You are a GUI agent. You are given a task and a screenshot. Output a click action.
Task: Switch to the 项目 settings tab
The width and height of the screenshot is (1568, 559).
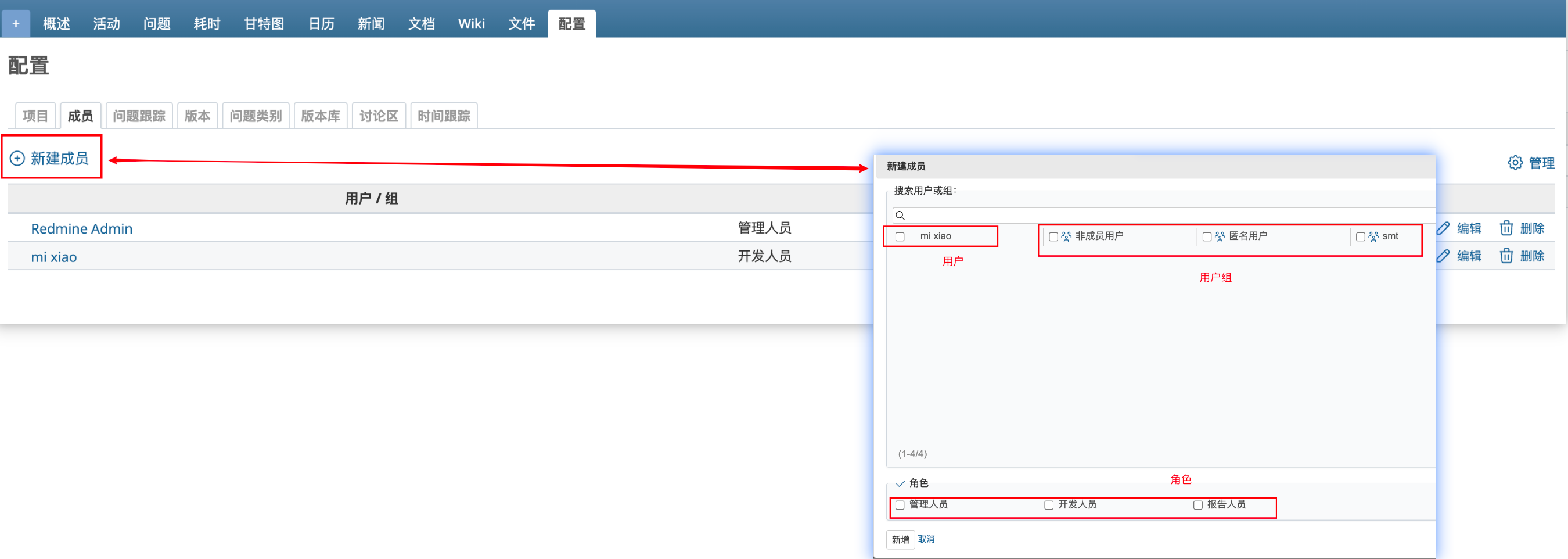(x=35, y=116)
